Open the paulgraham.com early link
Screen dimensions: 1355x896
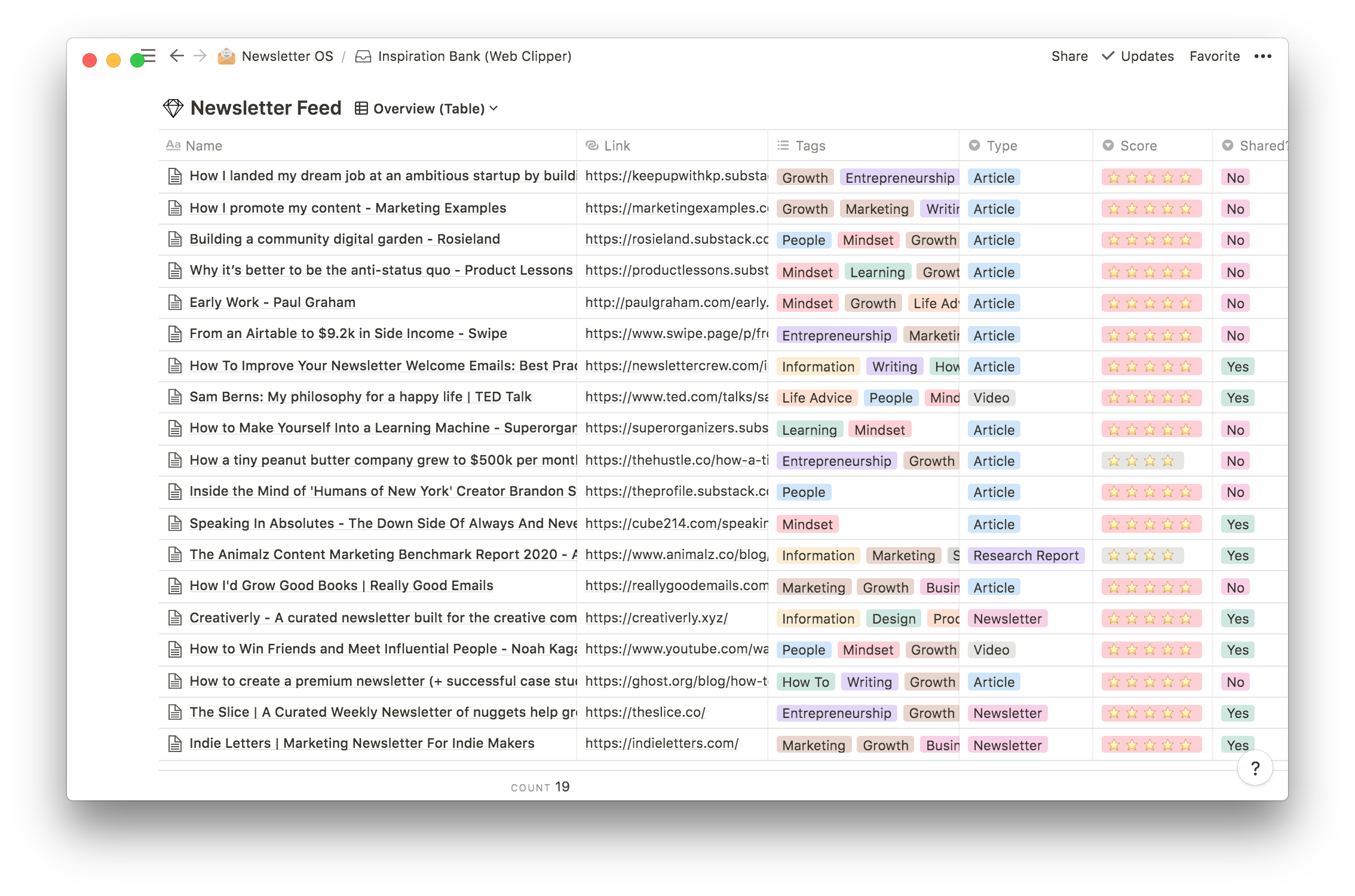click(x=676, y=302)
